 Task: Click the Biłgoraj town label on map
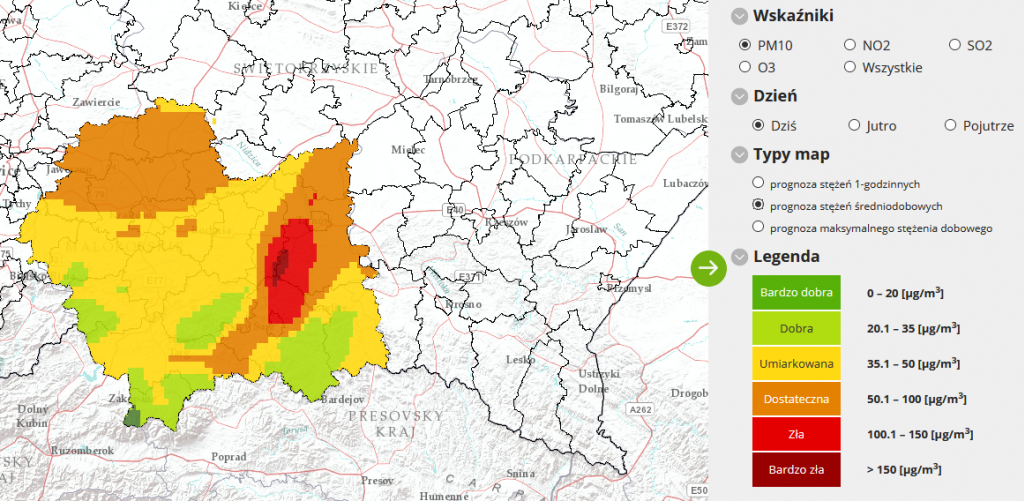coord(618,89)
